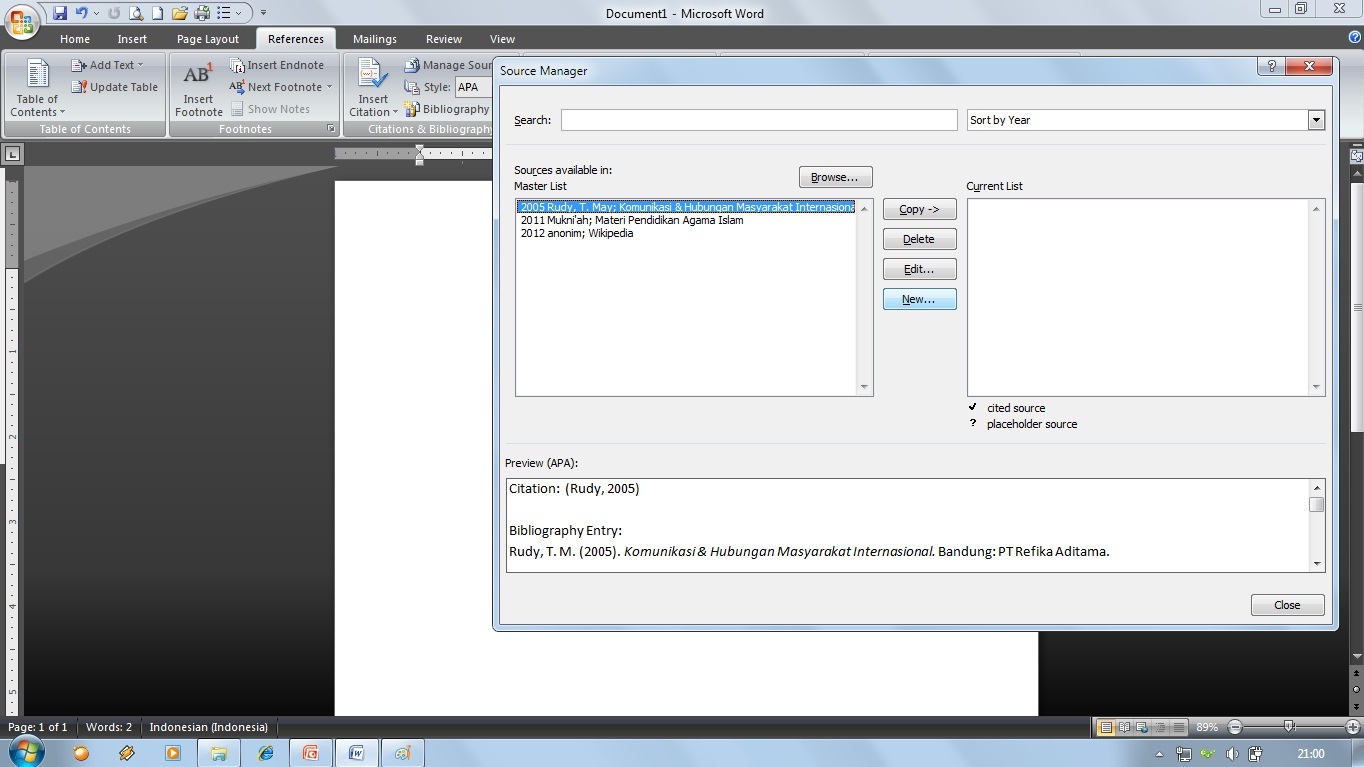Click the Print Preview magnifier icon
The height and width of the screenshot is (767, 1364).
(136, 13)
